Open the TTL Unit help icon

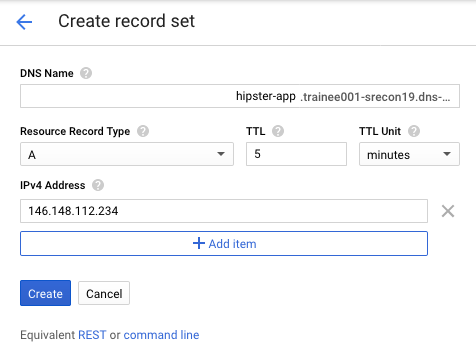click(x=414, y=131)
